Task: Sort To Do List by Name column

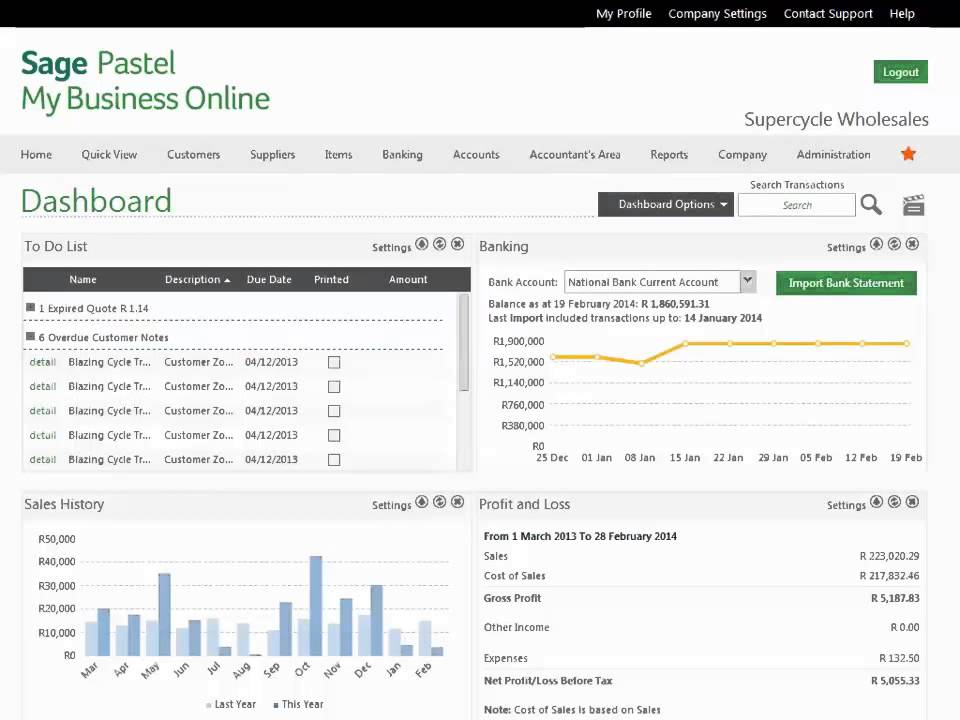Action: 83,279
